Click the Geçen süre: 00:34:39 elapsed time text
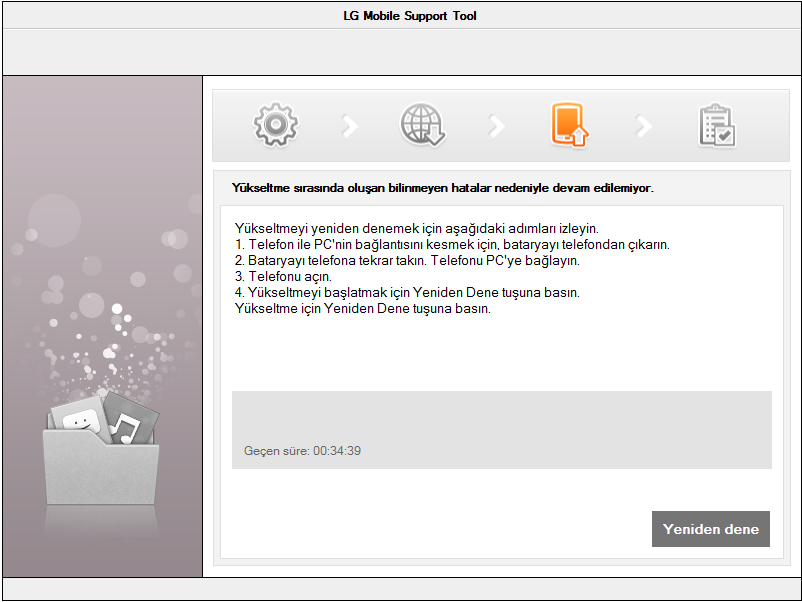 [302, 451]
